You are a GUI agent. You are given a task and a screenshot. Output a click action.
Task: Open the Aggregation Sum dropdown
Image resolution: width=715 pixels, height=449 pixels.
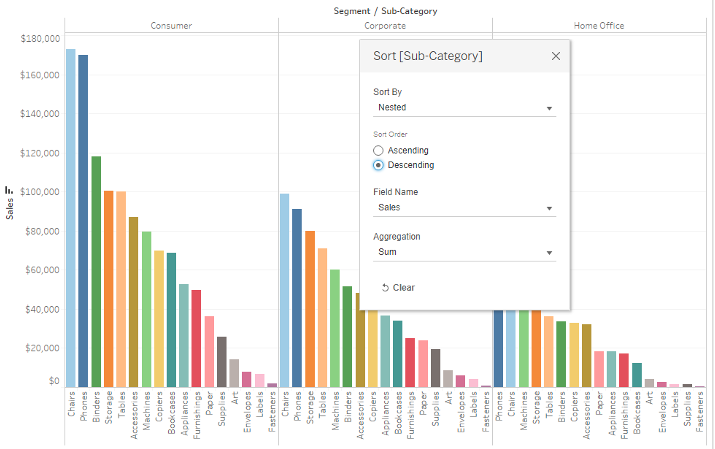pos(464,253)
